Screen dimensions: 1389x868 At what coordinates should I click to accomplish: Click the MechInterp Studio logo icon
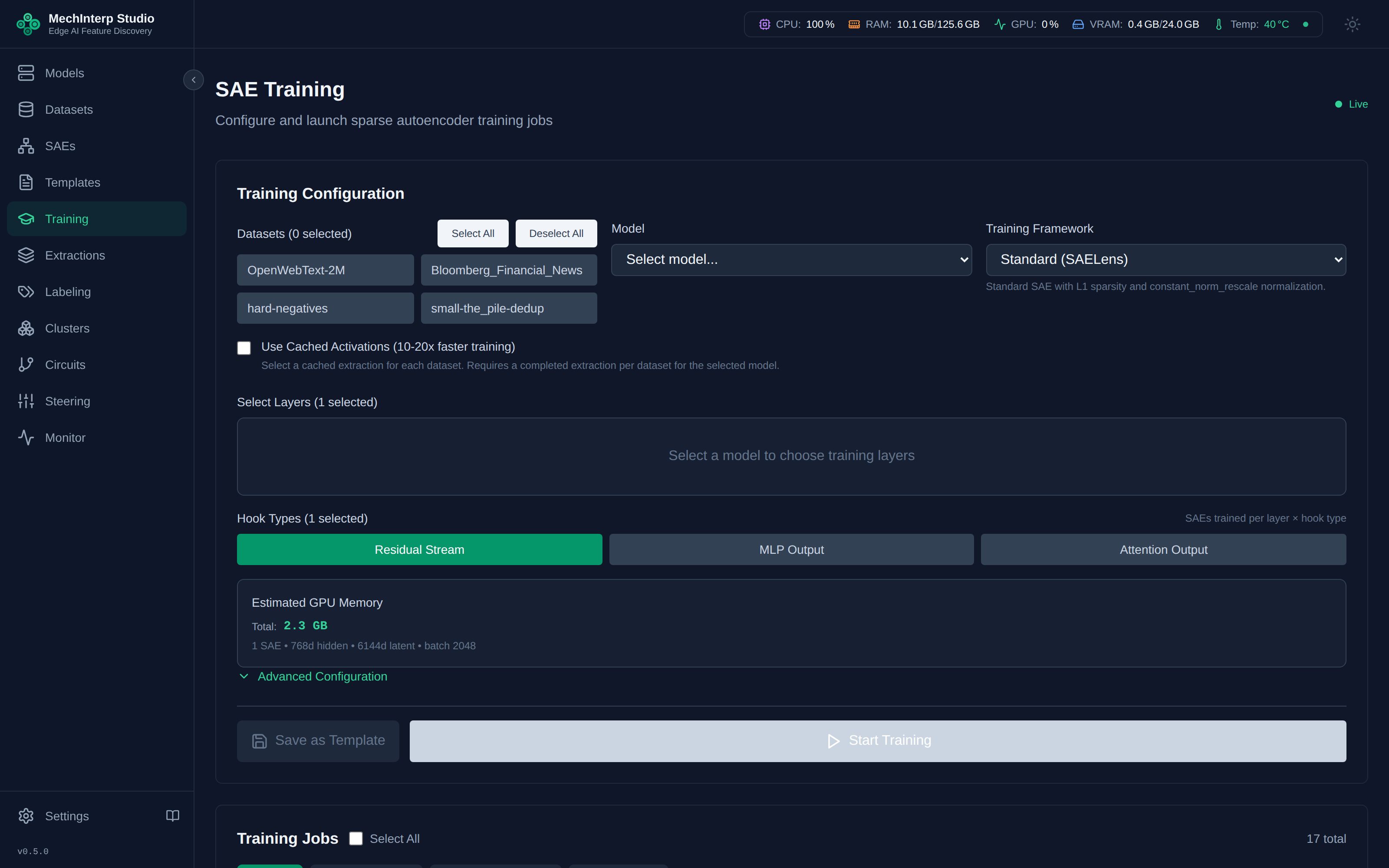coord(27,24)
